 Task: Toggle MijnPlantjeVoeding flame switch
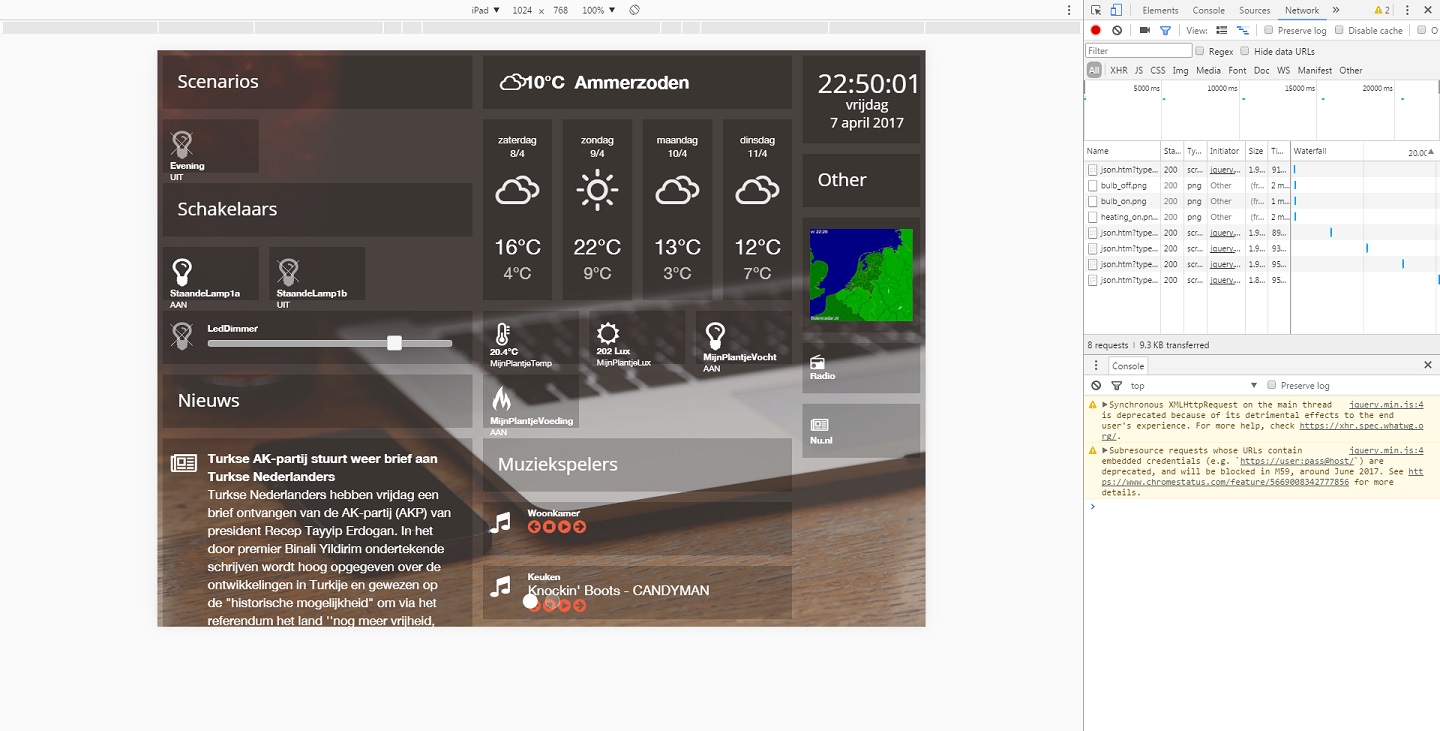point(501,399)
